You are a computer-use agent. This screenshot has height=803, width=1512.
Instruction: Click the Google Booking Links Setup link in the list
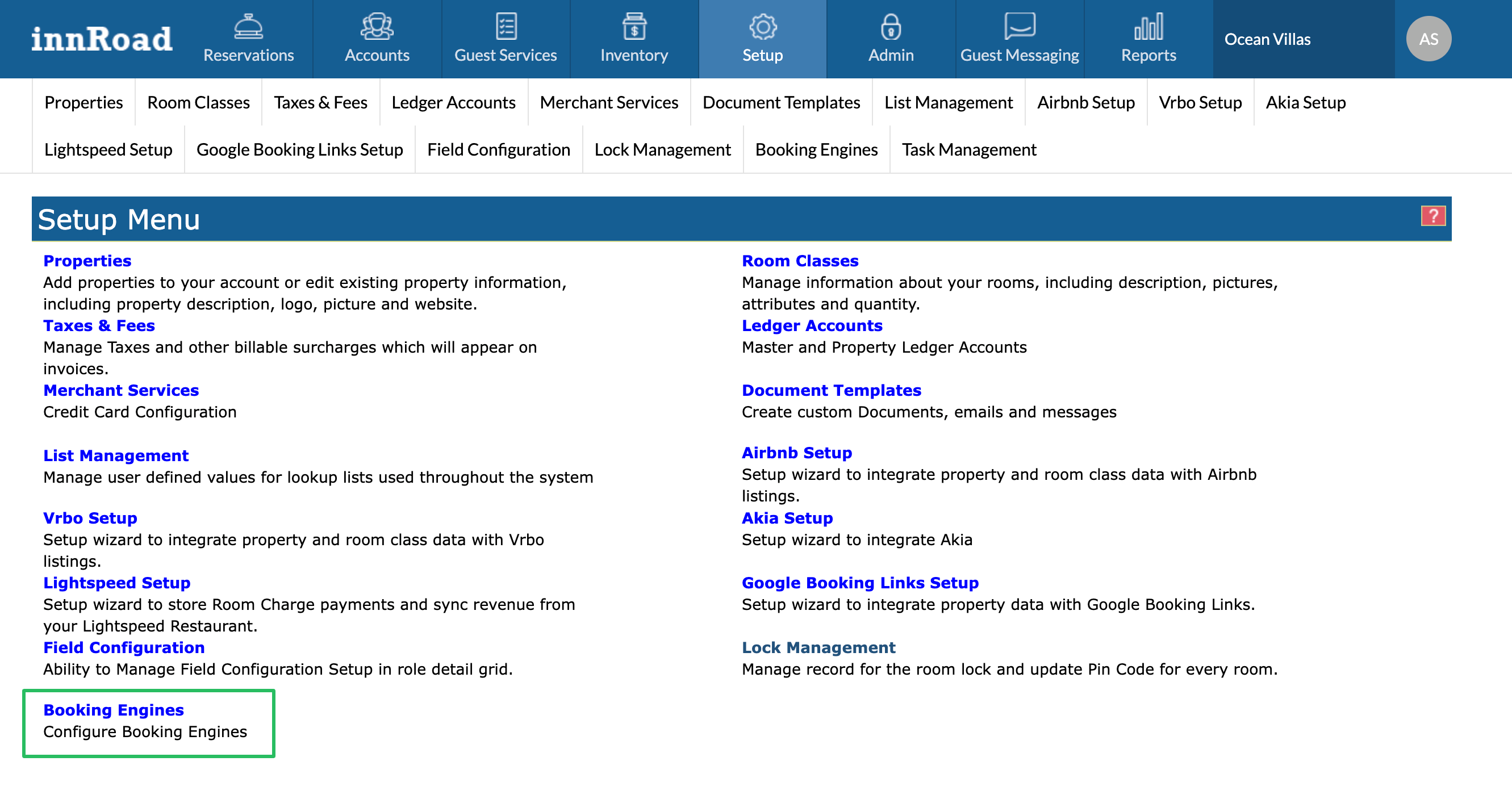coord(860,583)
